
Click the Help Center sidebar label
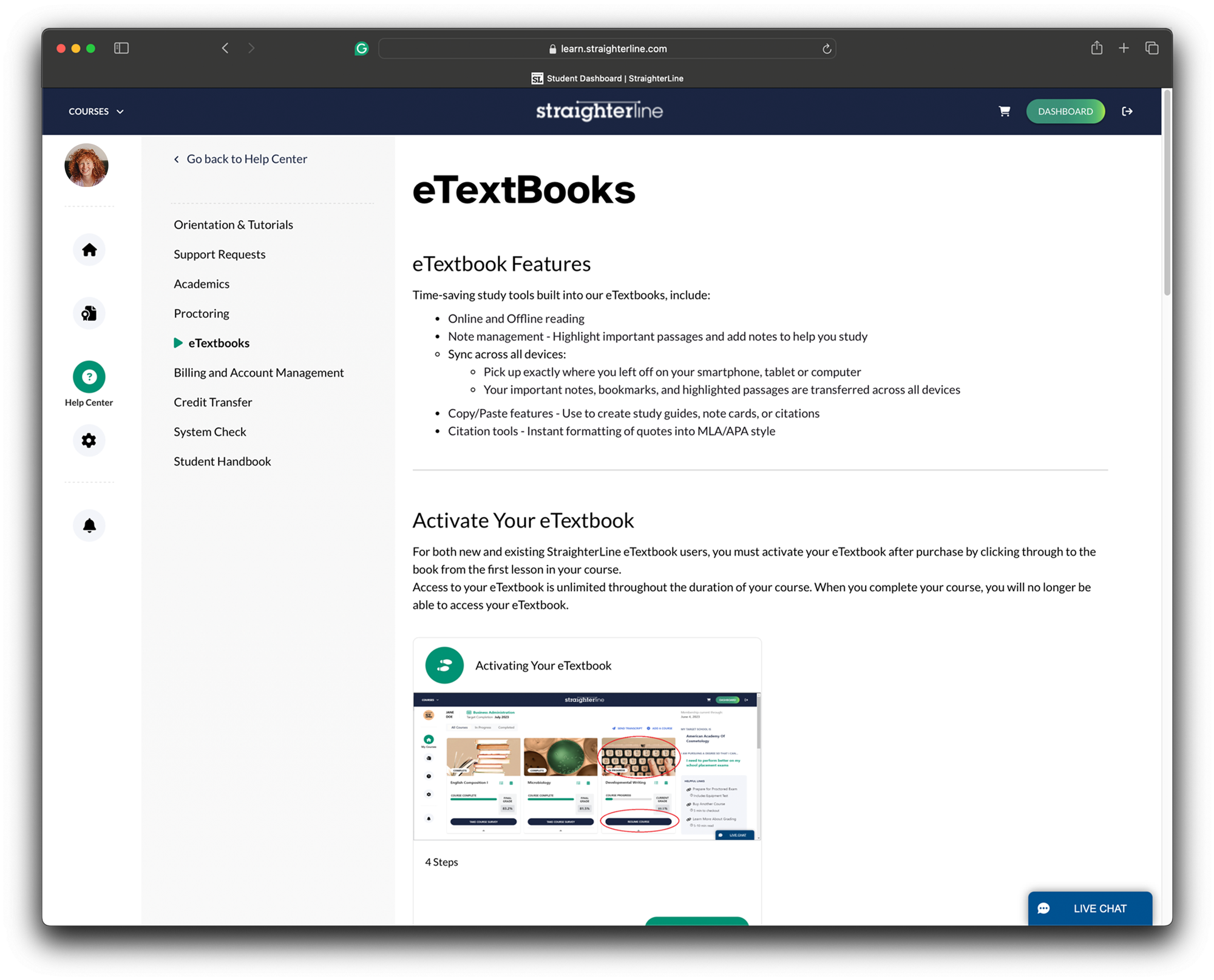89,403
